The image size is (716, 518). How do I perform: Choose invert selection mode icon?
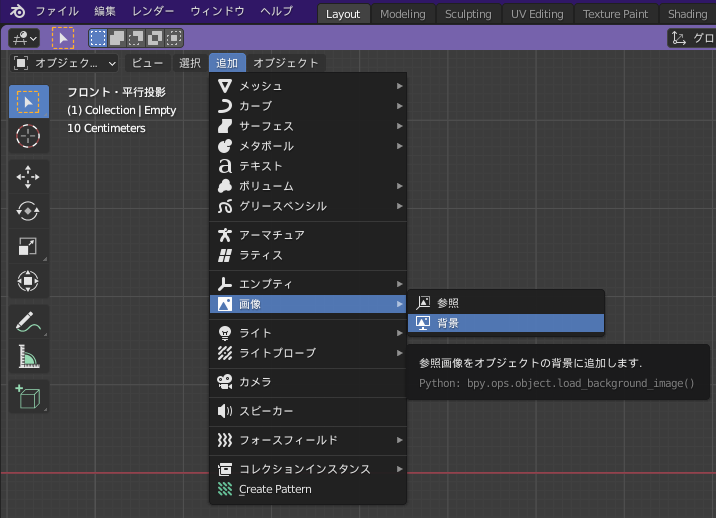[155, 38]
